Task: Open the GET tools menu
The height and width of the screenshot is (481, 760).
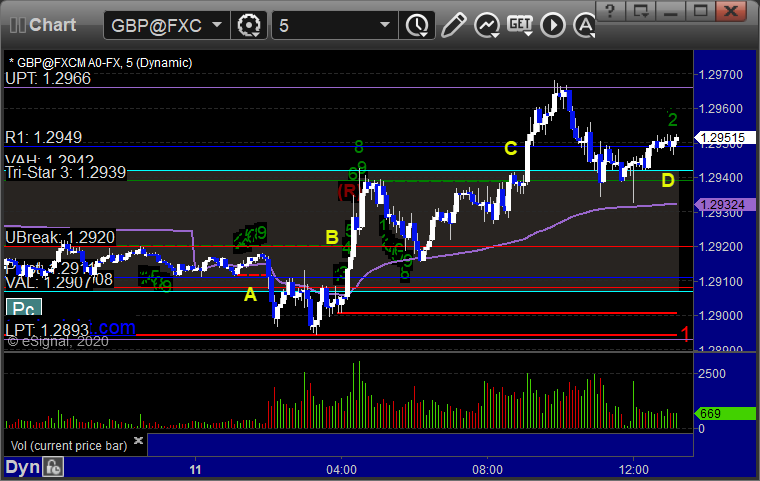Action: point(520,25)
